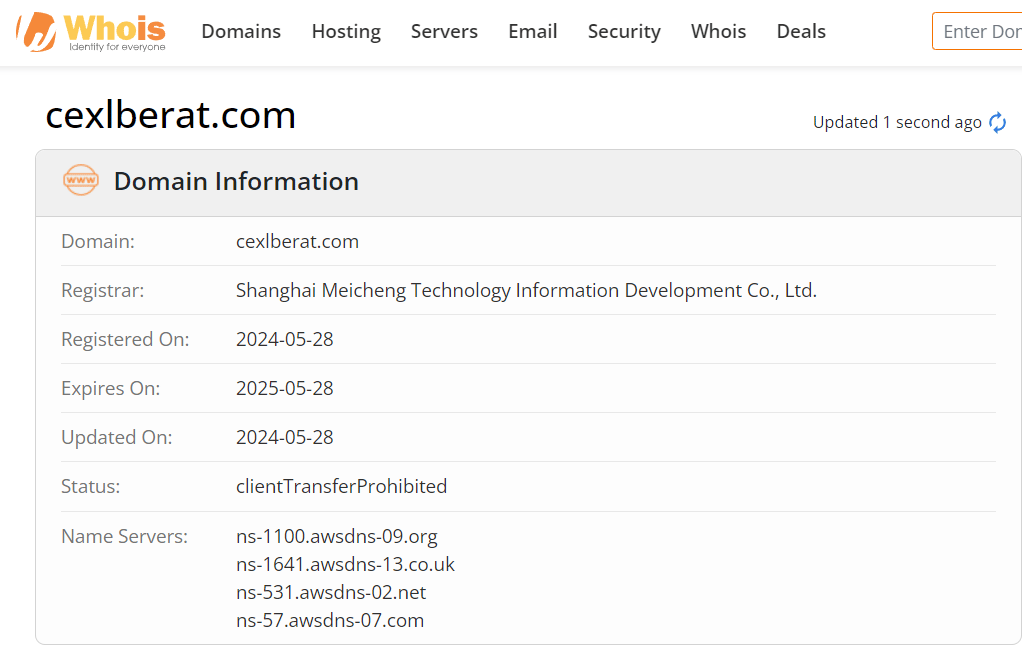Refresh the whois record with the blue arrows icon
Viewport: 1022px width, 648px height.
(x=997, y=123)
